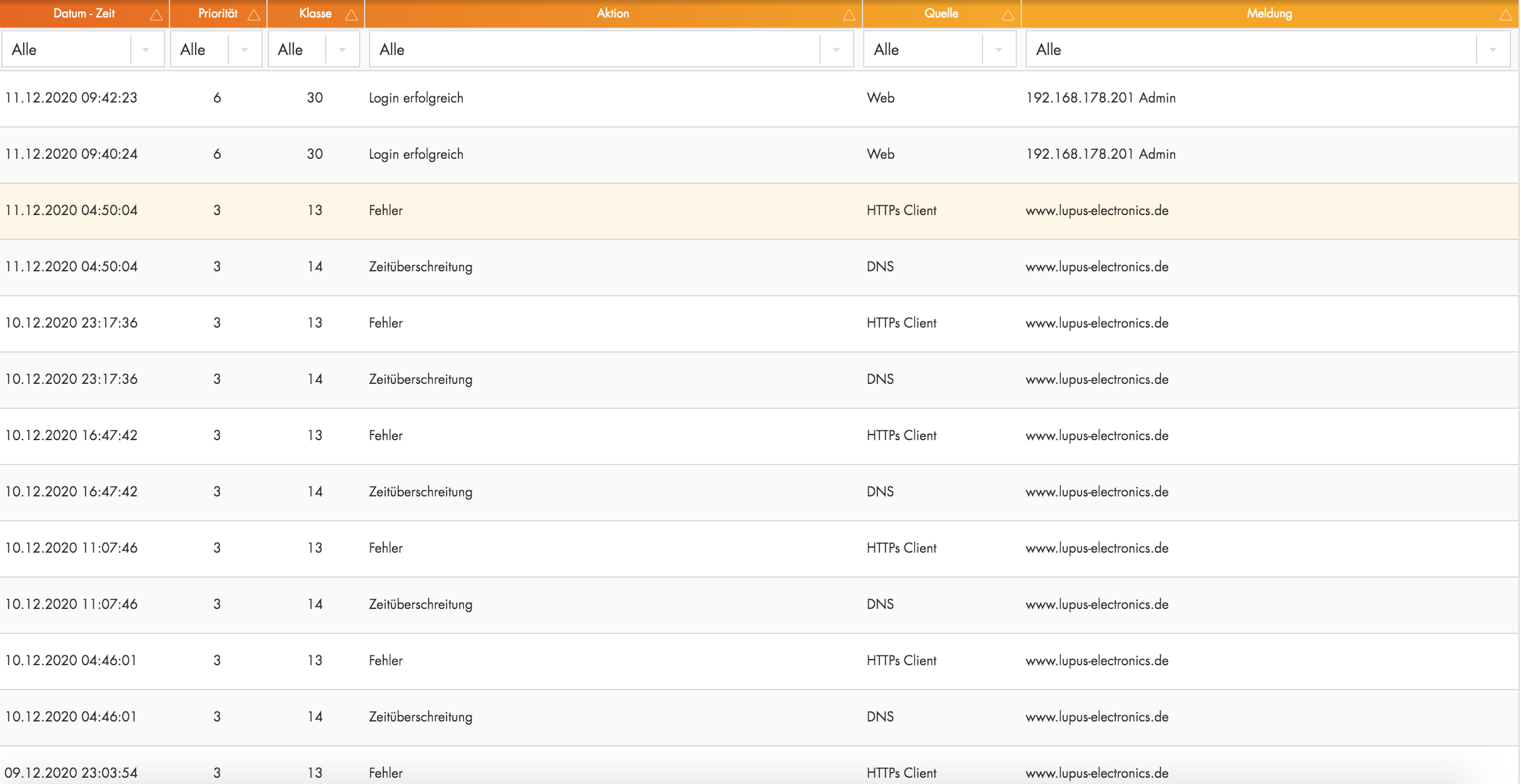Click the Aktion column header label
This screenshot has height=784, width=1521.
point(612,14)
